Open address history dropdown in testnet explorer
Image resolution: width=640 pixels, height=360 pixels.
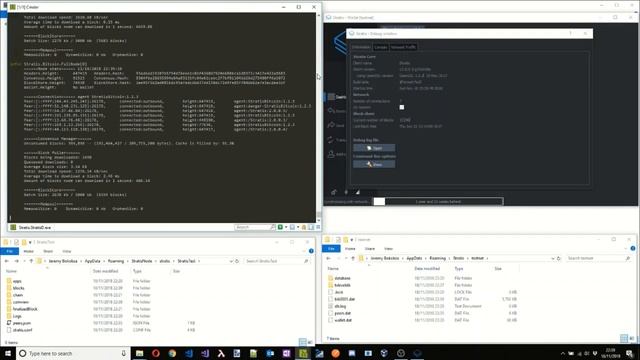coord(553,258)
